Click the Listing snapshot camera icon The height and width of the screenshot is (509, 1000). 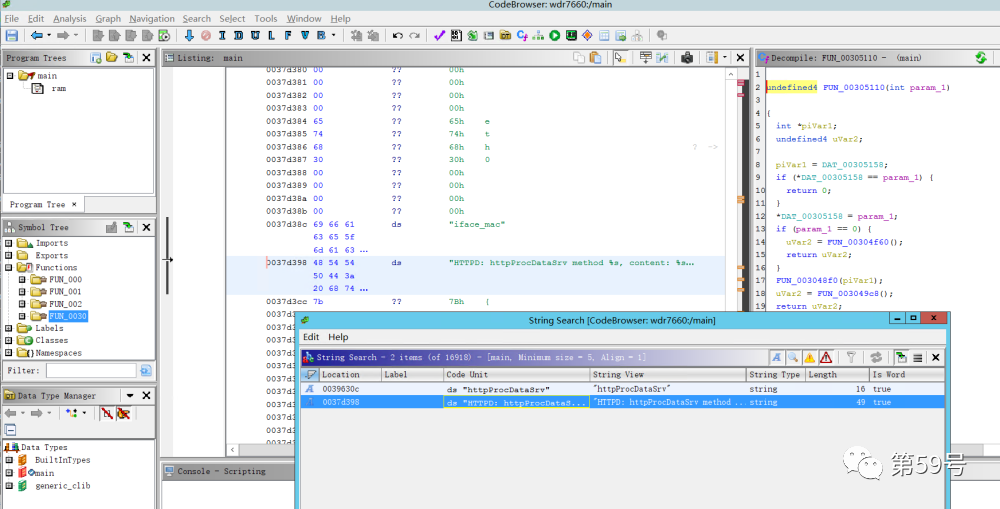(687, 58)
